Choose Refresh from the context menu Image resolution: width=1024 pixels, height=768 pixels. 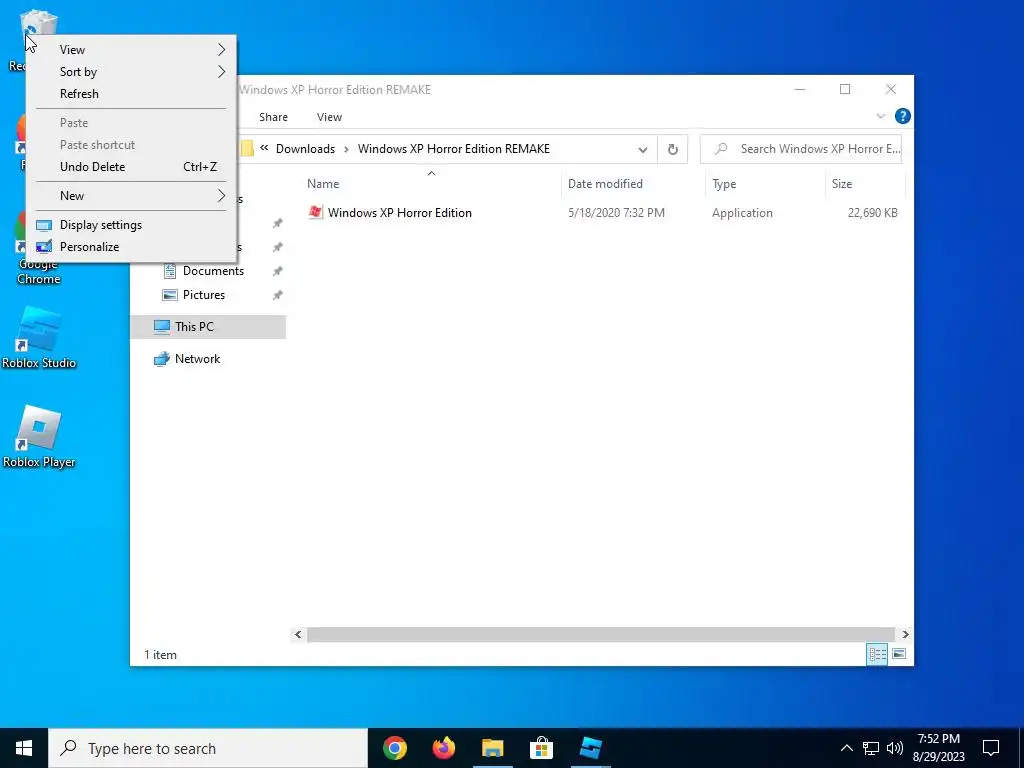131,94
